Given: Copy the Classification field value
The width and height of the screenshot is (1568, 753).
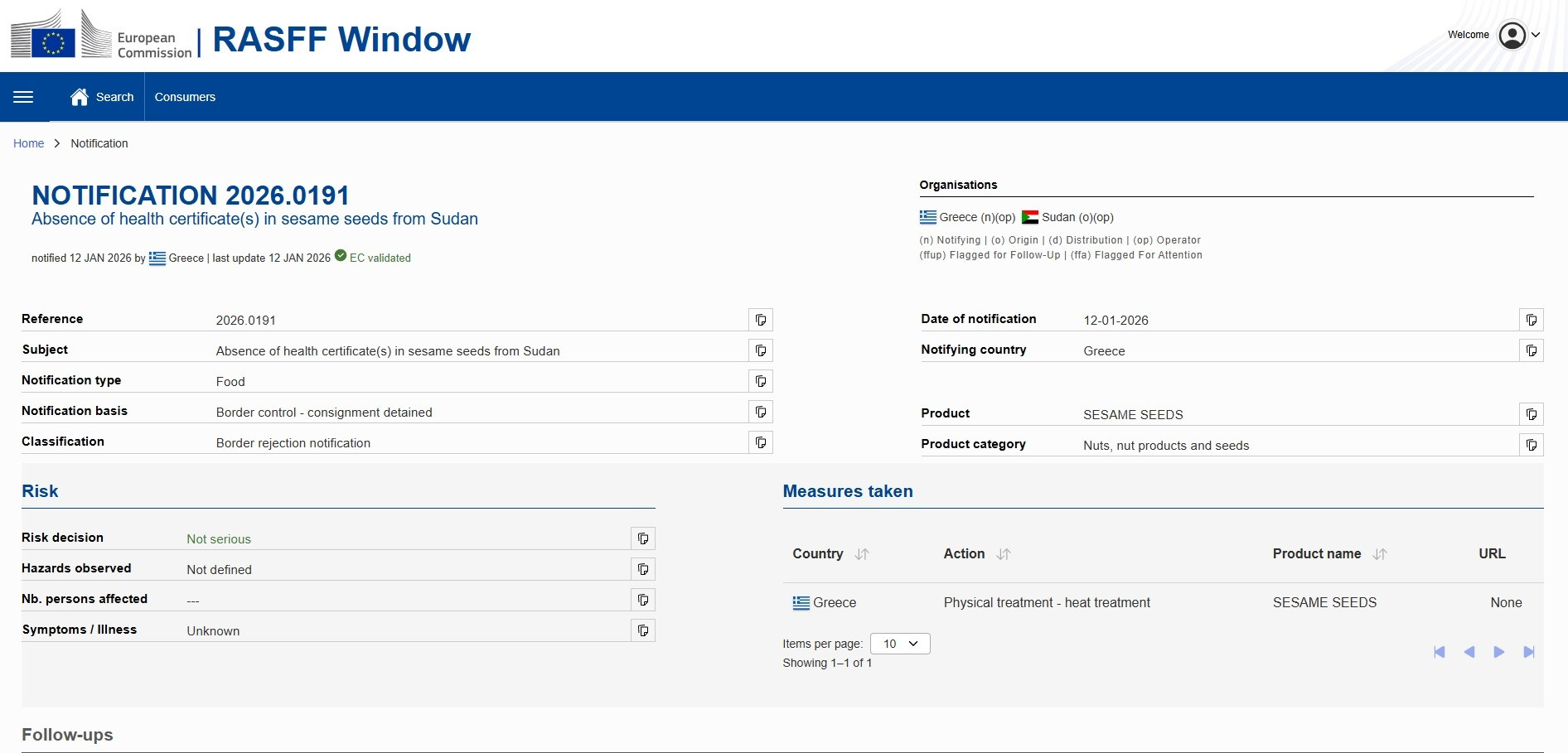Looking at the screenshot, I should coord(760,442).
